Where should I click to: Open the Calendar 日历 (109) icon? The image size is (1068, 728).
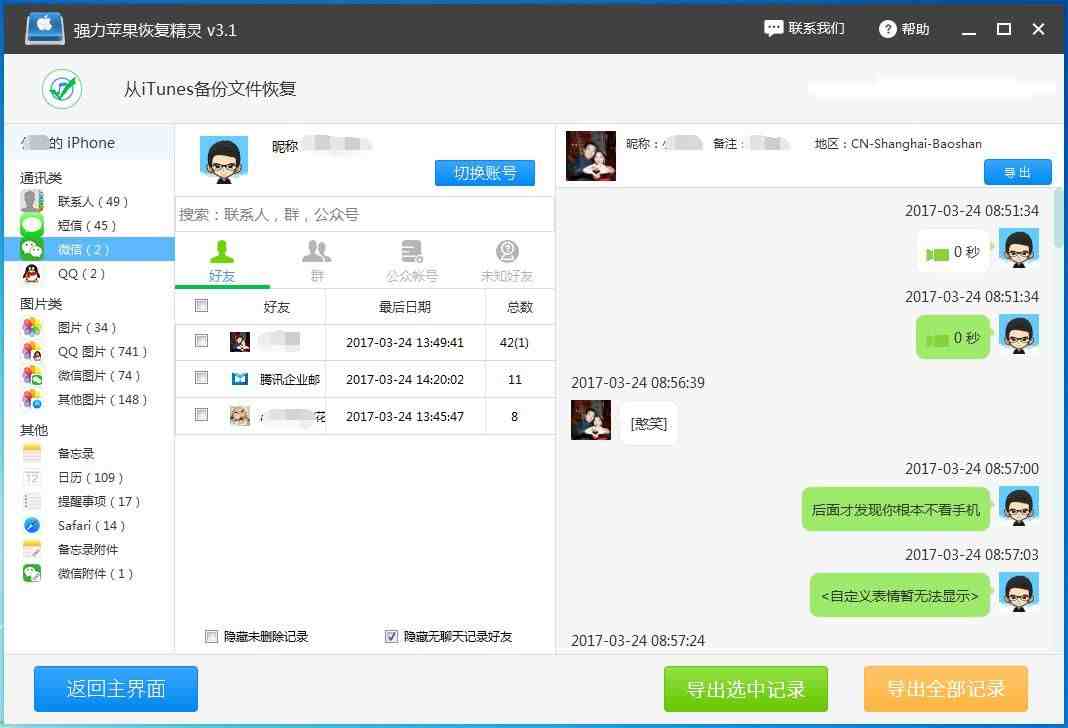click(x=31, y=477)
